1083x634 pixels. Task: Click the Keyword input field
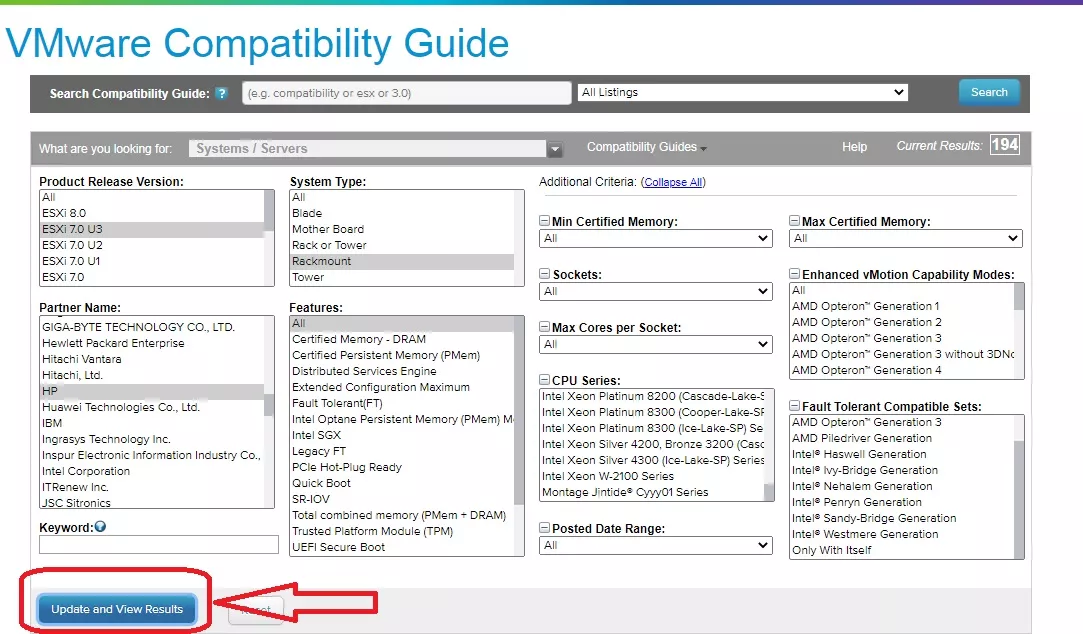coord(159,545)
